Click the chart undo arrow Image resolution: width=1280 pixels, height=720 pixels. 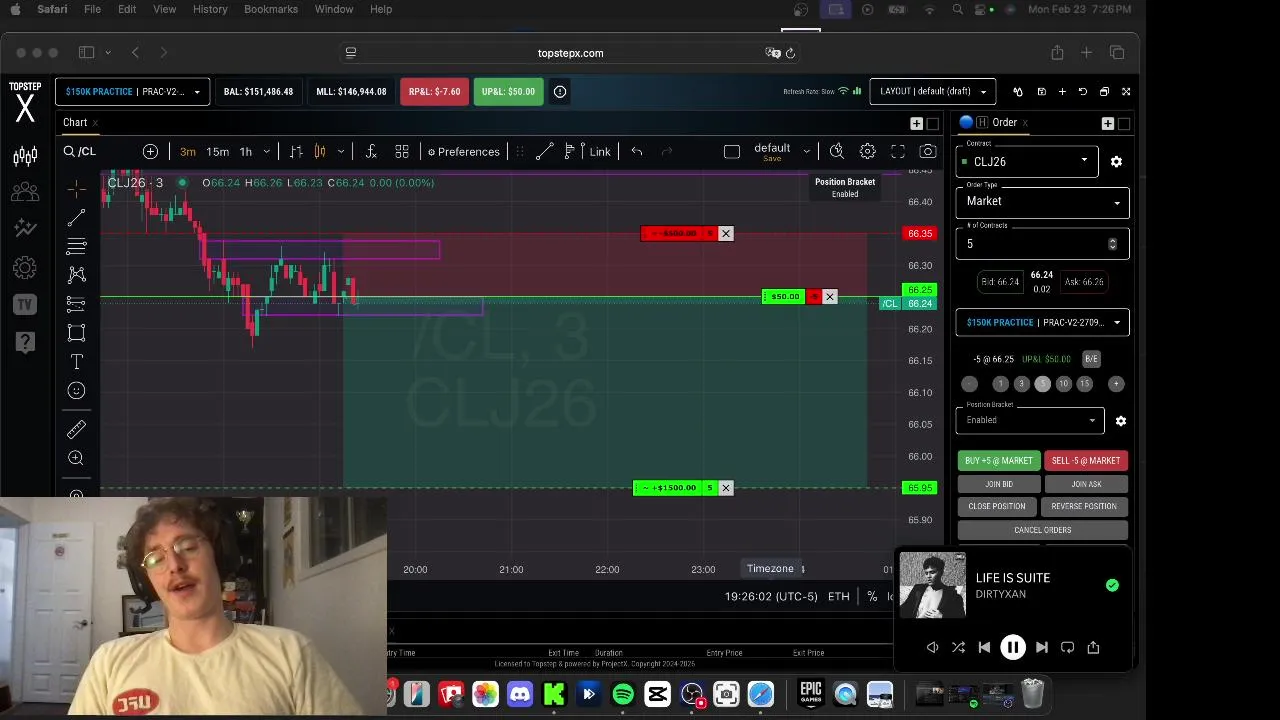pos(637,151)
